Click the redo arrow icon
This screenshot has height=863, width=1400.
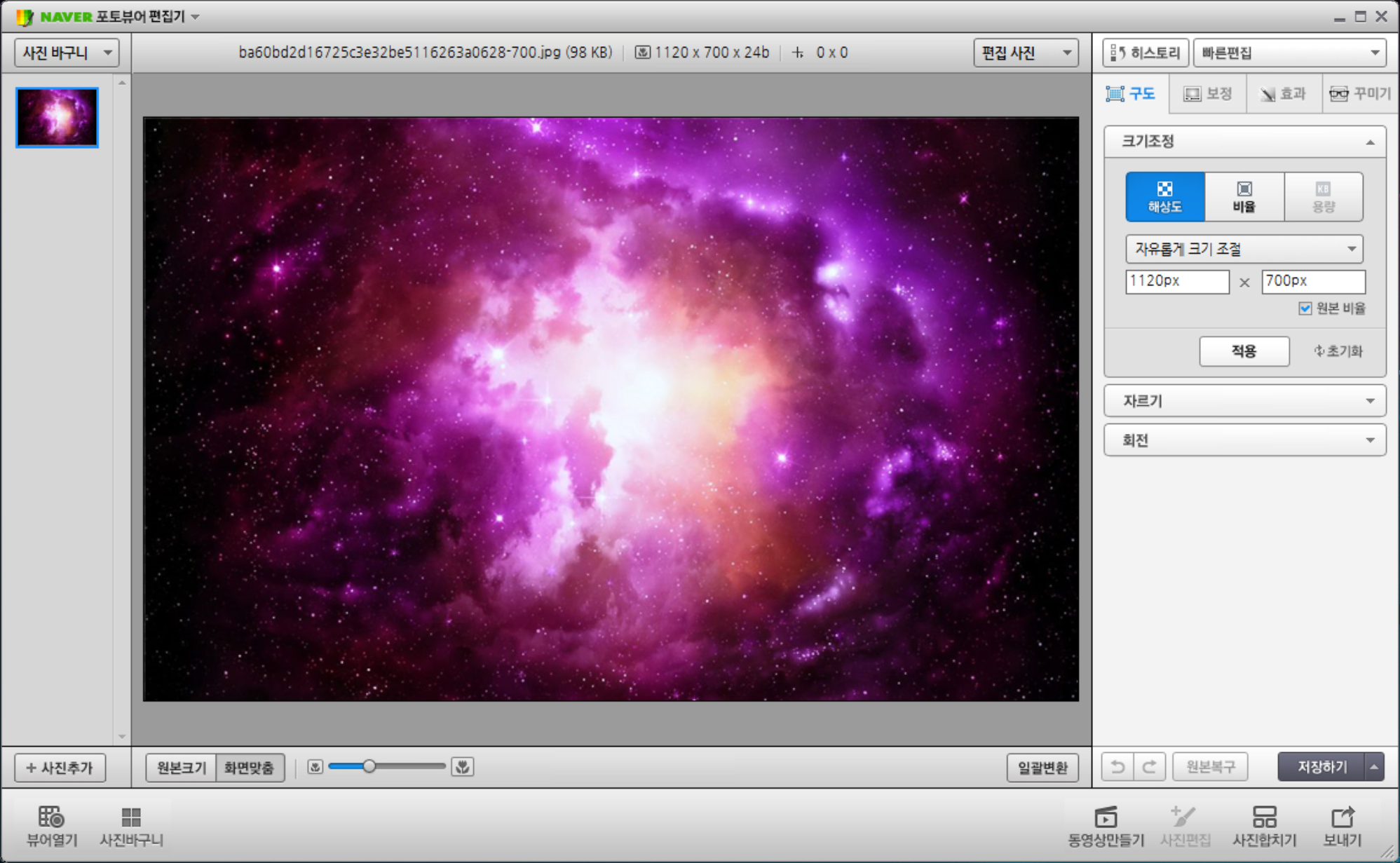(x=1150, y=767)
